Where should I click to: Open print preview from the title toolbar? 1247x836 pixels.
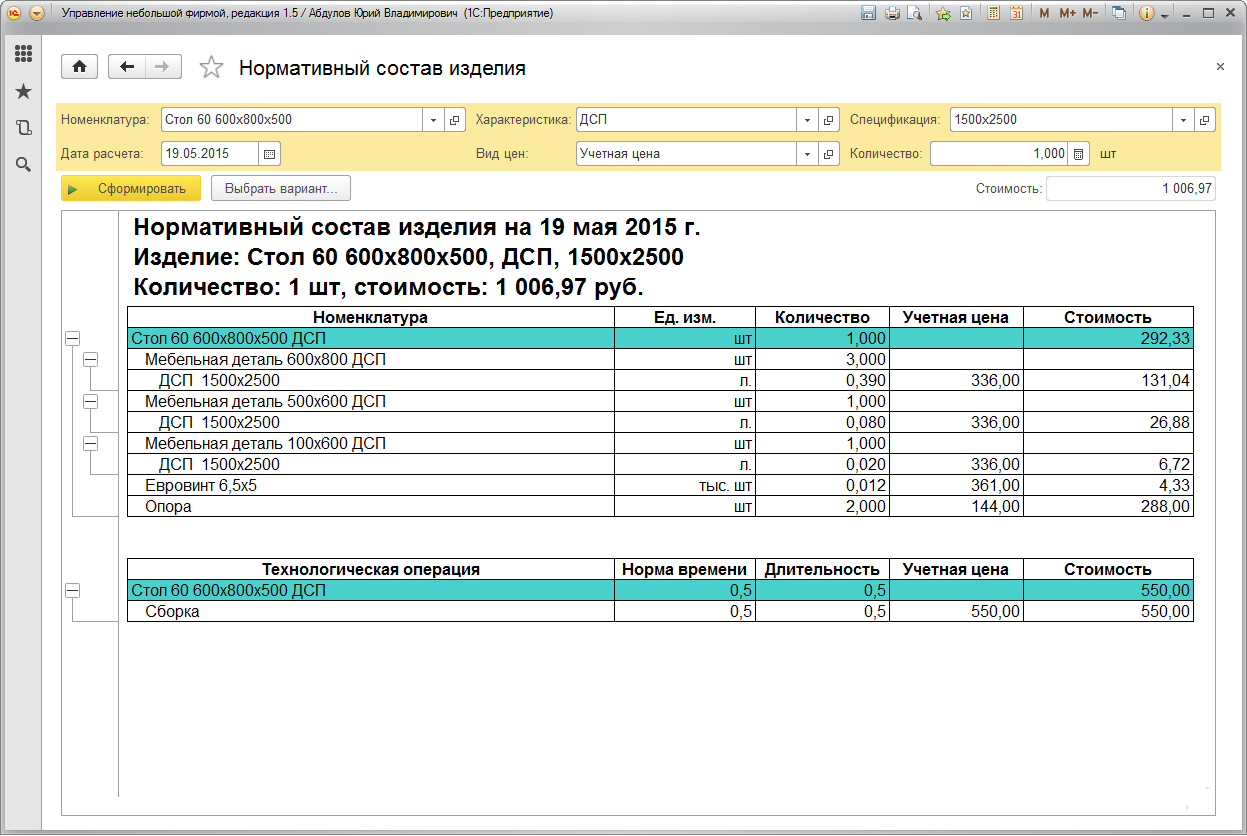click(913, 14)
